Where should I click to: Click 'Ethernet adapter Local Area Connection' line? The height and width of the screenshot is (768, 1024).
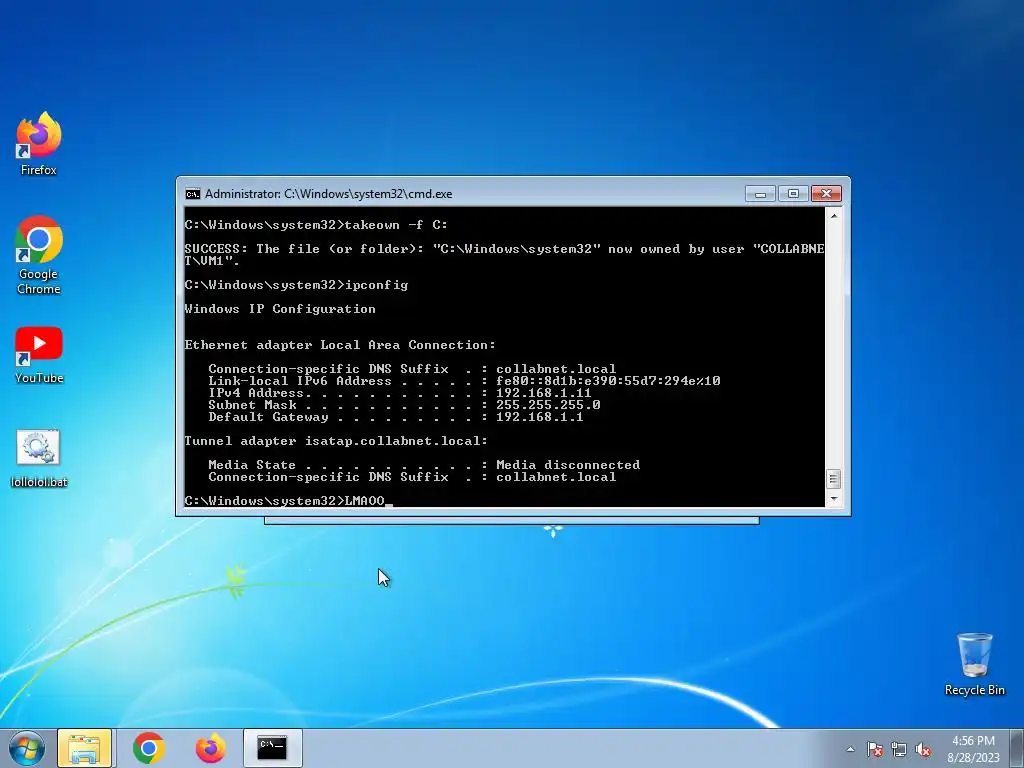pos(340,345)
